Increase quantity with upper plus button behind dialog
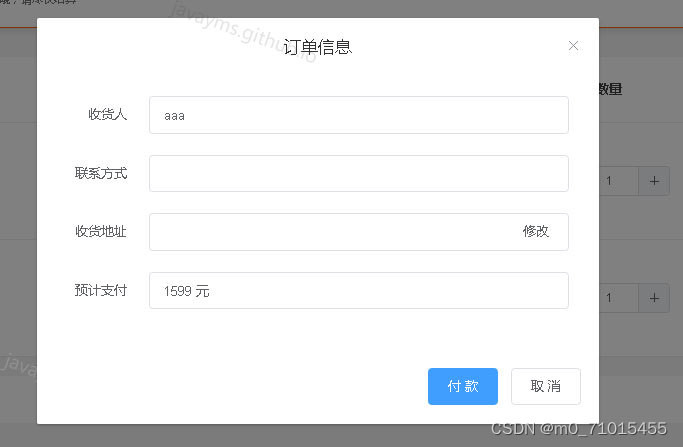 tap(654, 181)
